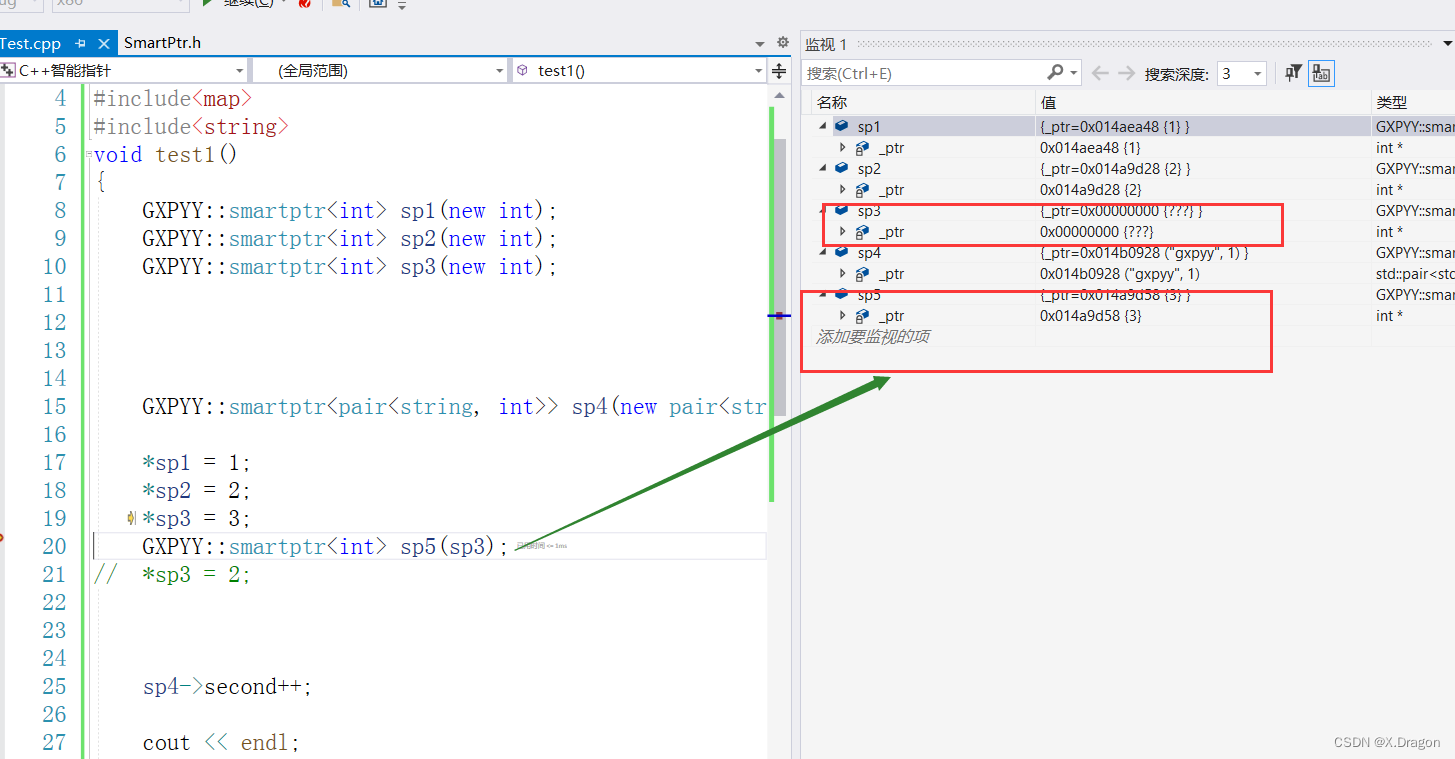Click the 监视 1 panel title

[x=826, y=44]
